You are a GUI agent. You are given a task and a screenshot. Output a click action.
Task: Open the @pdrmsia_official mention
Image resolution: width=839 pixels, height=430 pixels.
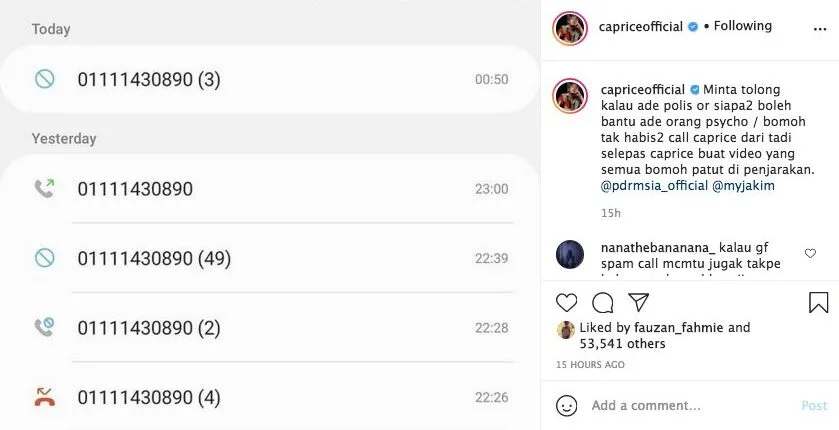point(654,186)
